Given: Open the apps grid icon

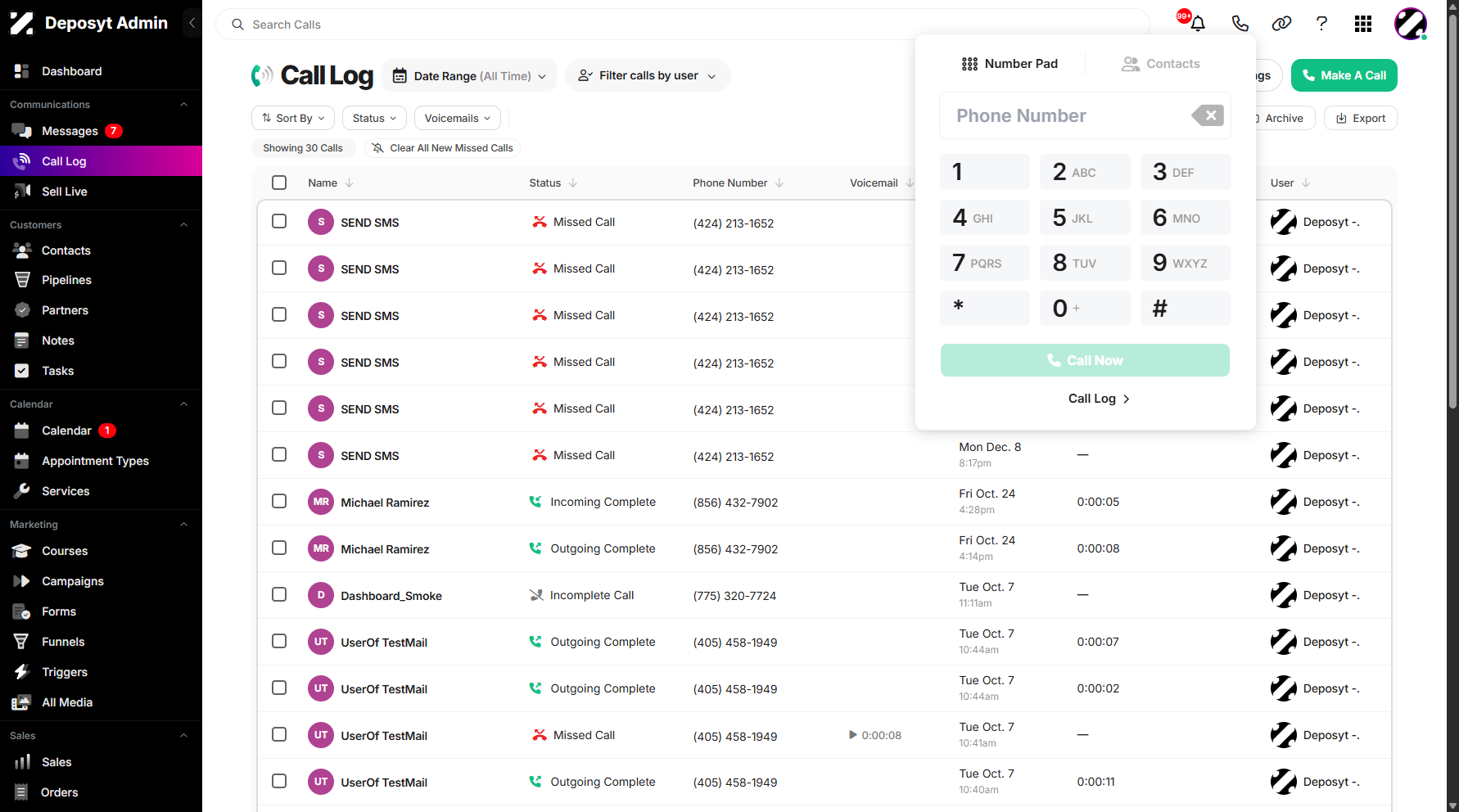Looking at the screenshot, I should (x=1363, y=24).
